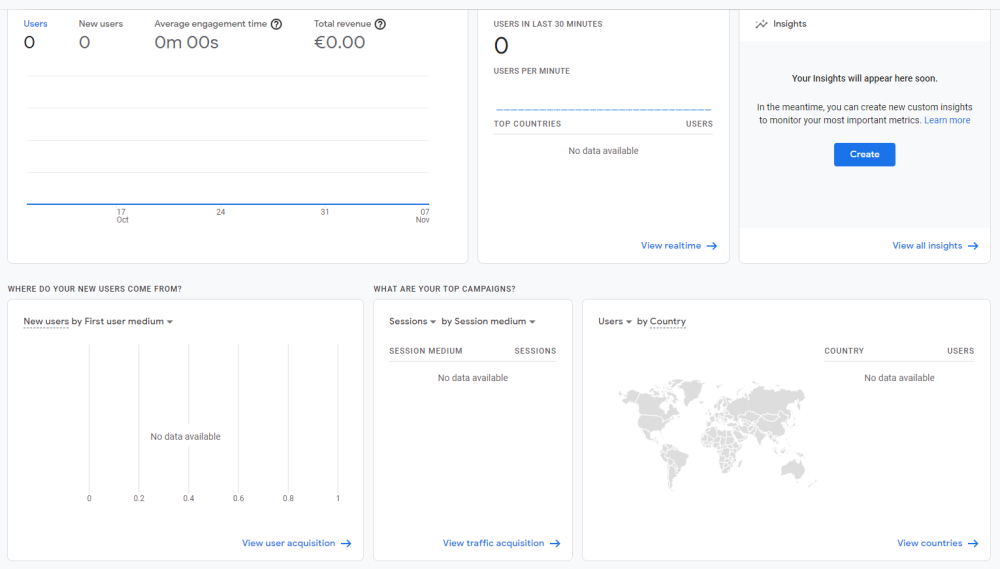
Task: Click help icon beside Total revenue
Action: tap(380, 24)
